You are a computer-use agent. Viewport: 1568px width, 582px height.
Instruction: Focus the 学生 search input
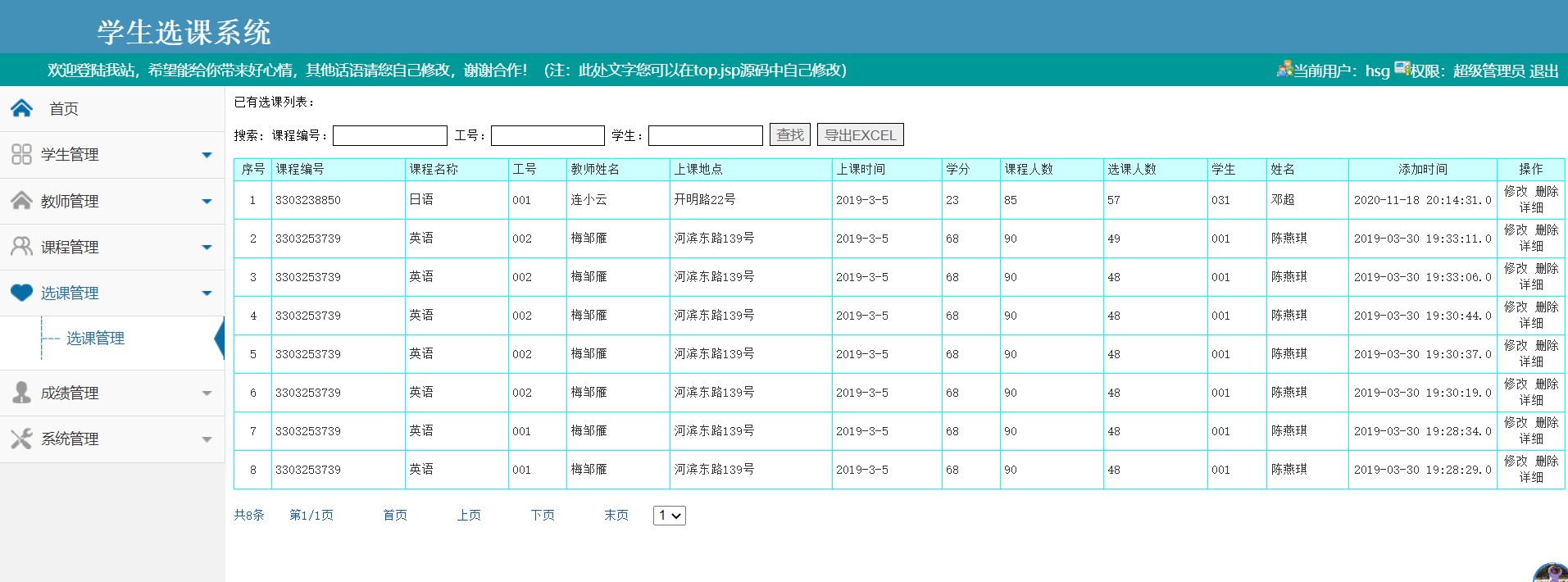[706, 135]
